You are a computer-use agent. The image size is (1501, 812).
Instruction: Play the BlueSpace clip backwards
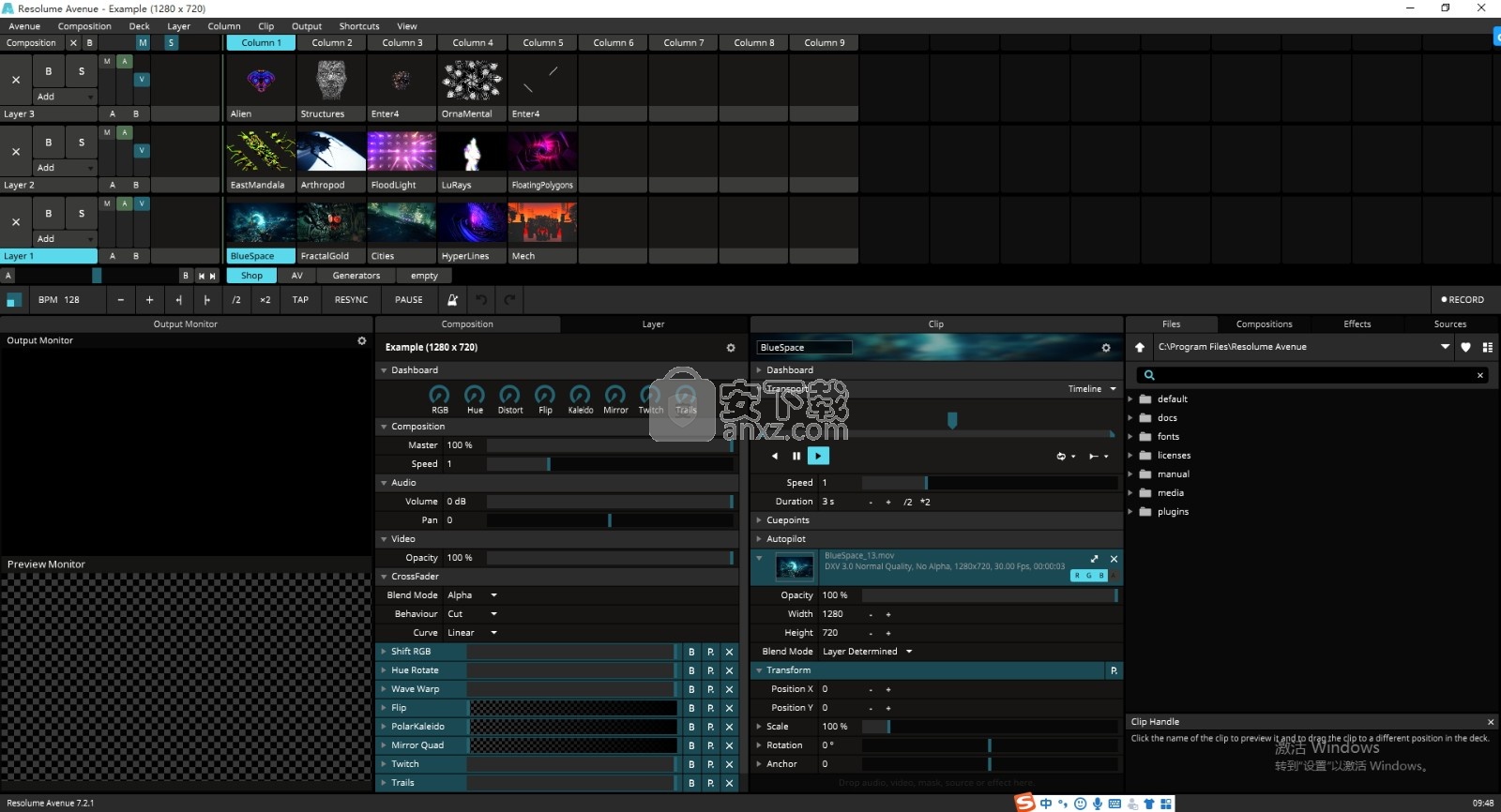pos(775,456)
